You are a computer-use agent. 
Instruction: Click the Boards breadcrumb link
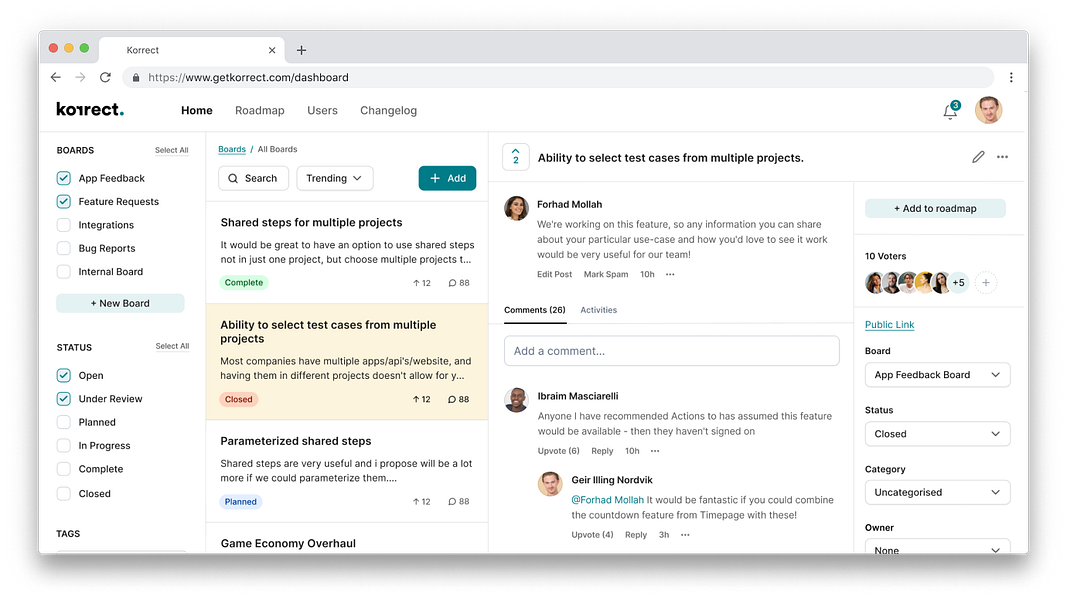[231, 150]
